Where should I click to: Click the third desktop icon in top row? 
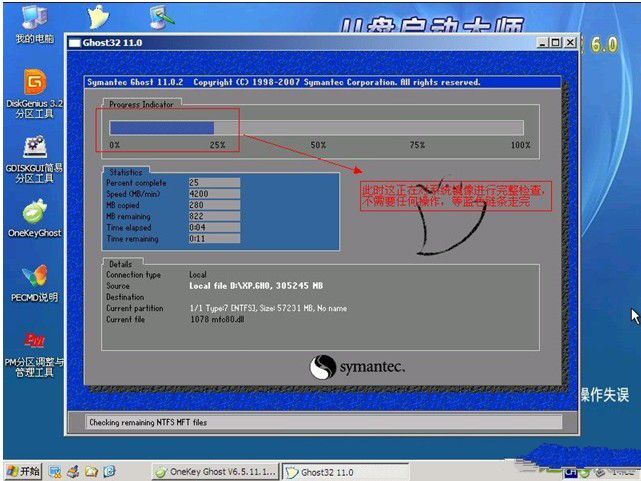click(x=158, y=17)
